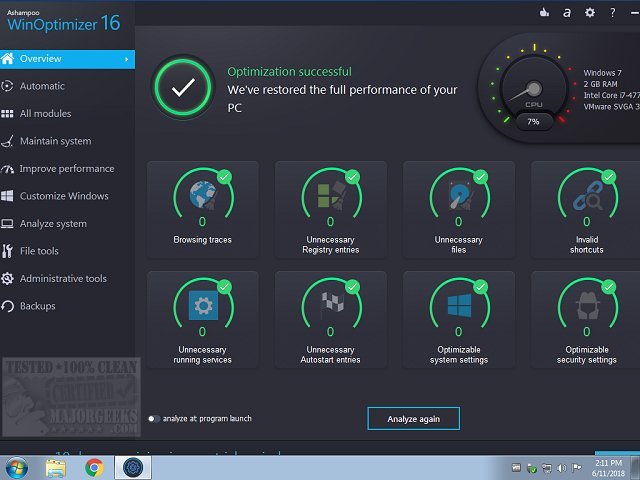Open the Windows Start menu orb
Screen dimensions: 640x480
point(17,468)
